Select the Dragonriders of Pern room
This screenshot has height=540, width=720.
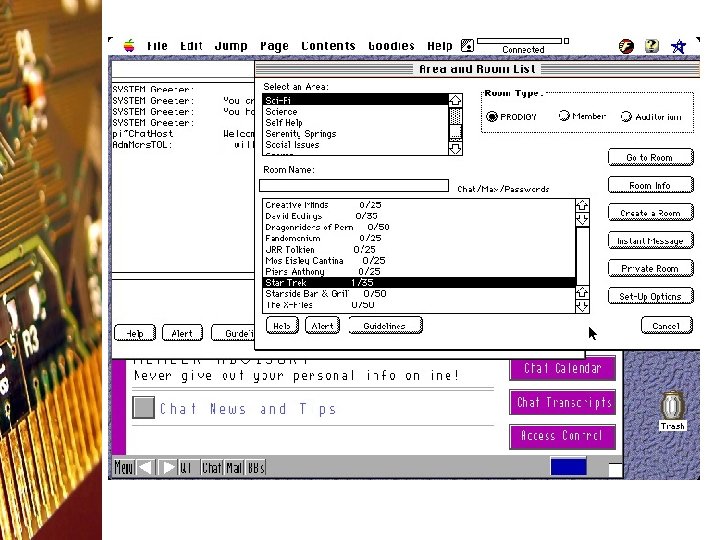419,227
